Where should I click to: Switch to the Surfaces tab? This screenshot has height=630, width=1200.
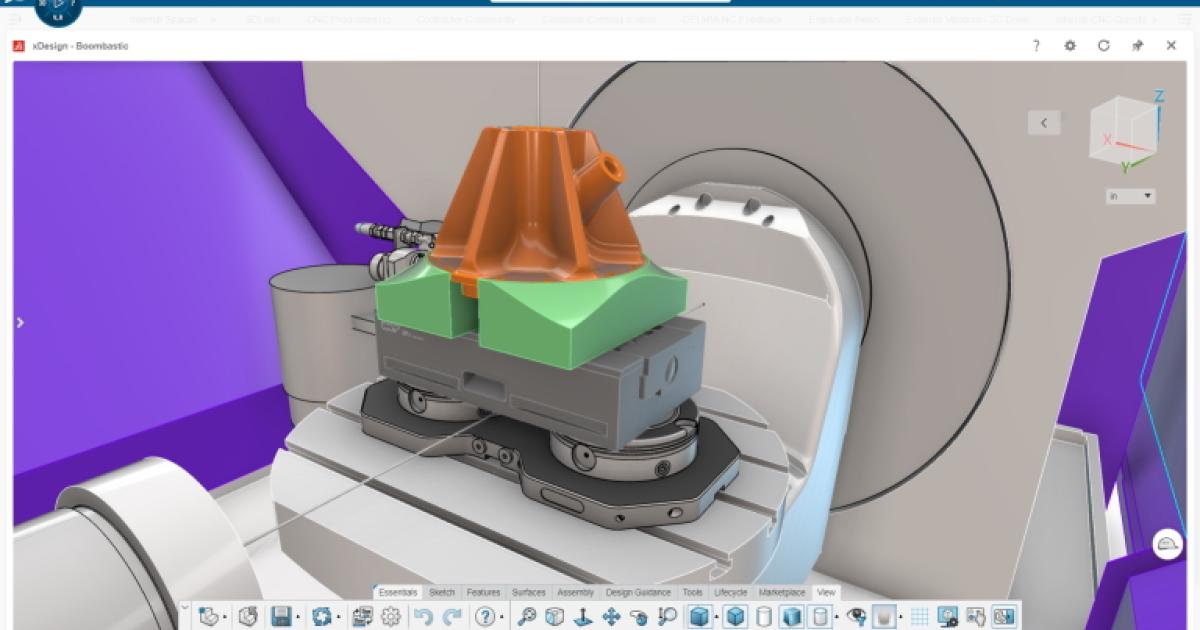(529, 592)
